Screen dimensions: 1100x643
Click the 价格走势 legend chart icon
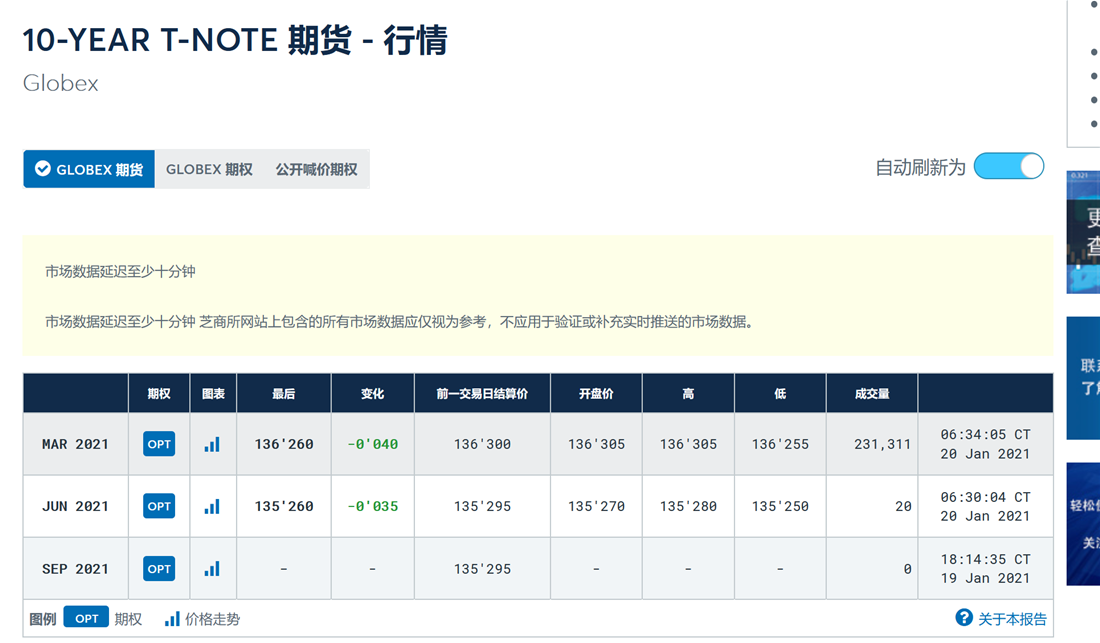click(x=173, y=619)
